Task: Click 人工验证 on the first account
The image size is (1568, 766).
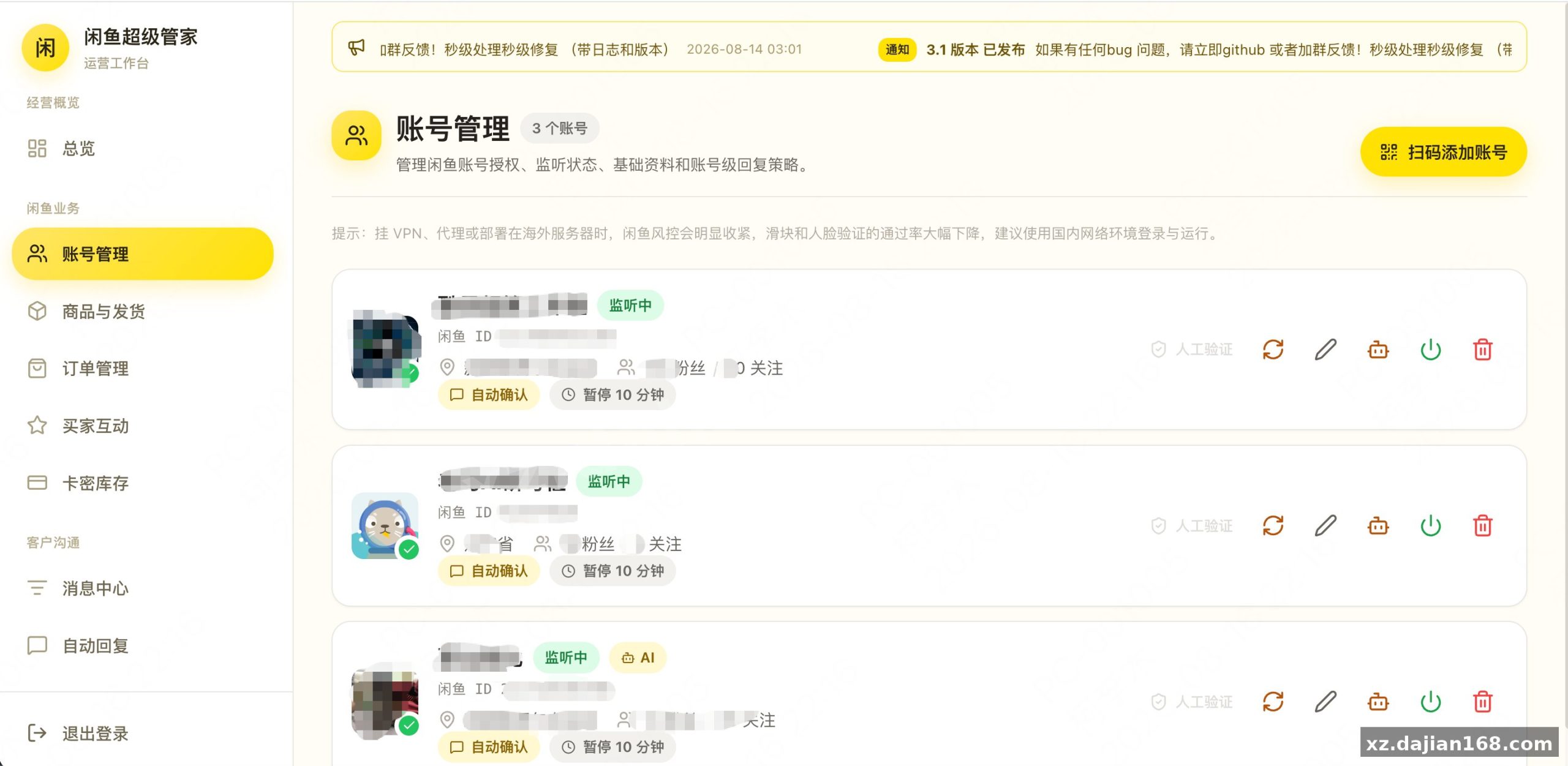Action: pyautogui.click(x=1192, y=350)
